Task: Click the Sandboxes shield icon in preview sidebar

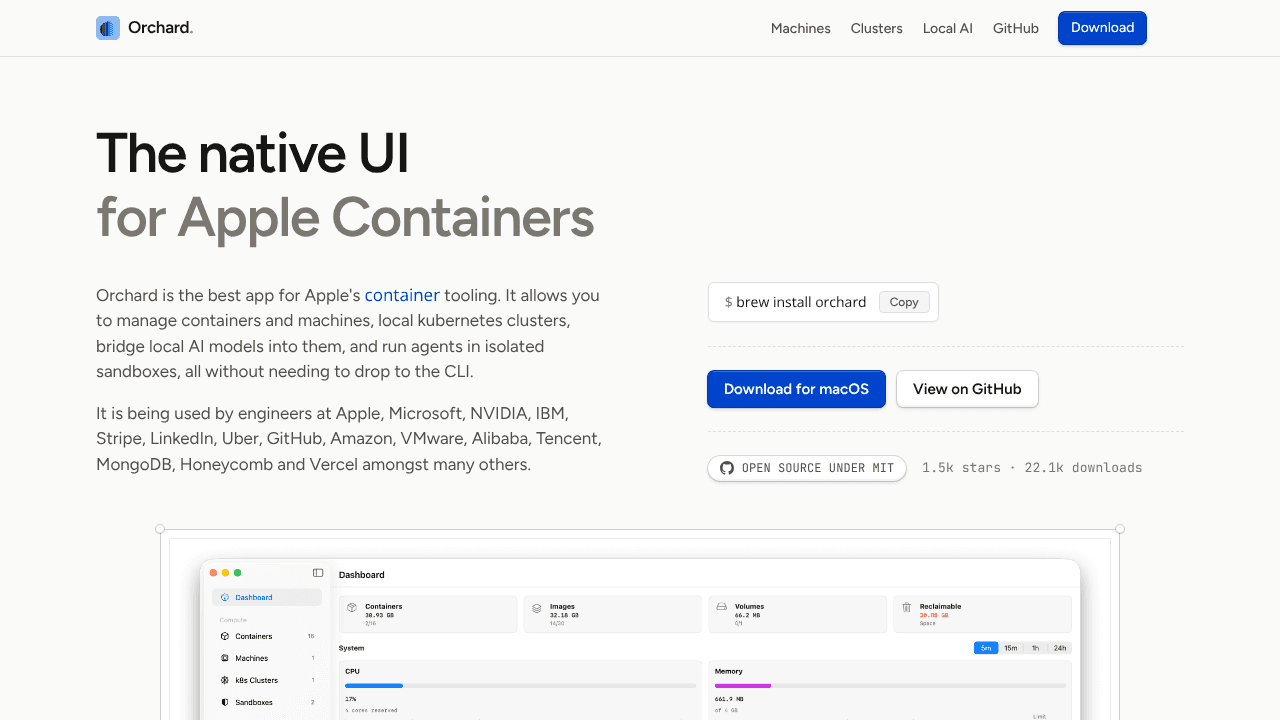Action: [x=225, y=703]
